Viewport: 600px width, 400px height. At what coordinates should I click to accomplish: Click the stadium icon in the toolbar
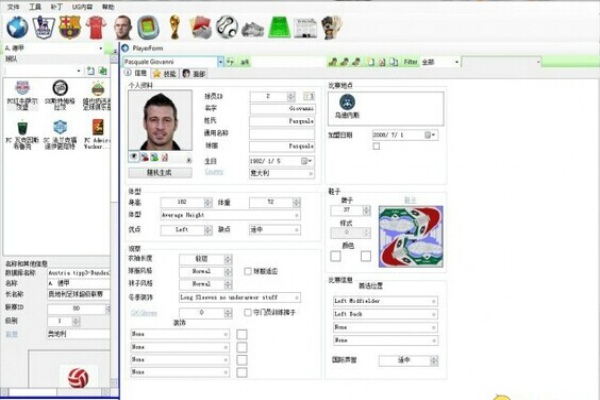tap(148, 27)
